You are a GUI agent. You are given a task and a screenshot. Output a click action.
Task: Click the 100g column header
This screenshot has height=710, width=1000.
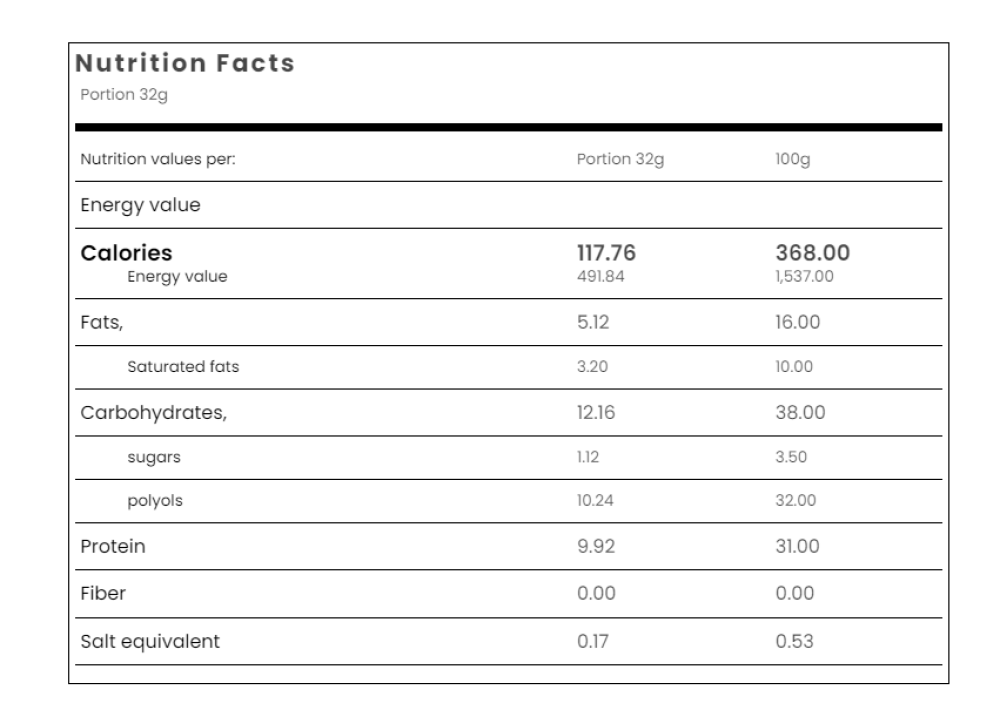pos(785,158)
